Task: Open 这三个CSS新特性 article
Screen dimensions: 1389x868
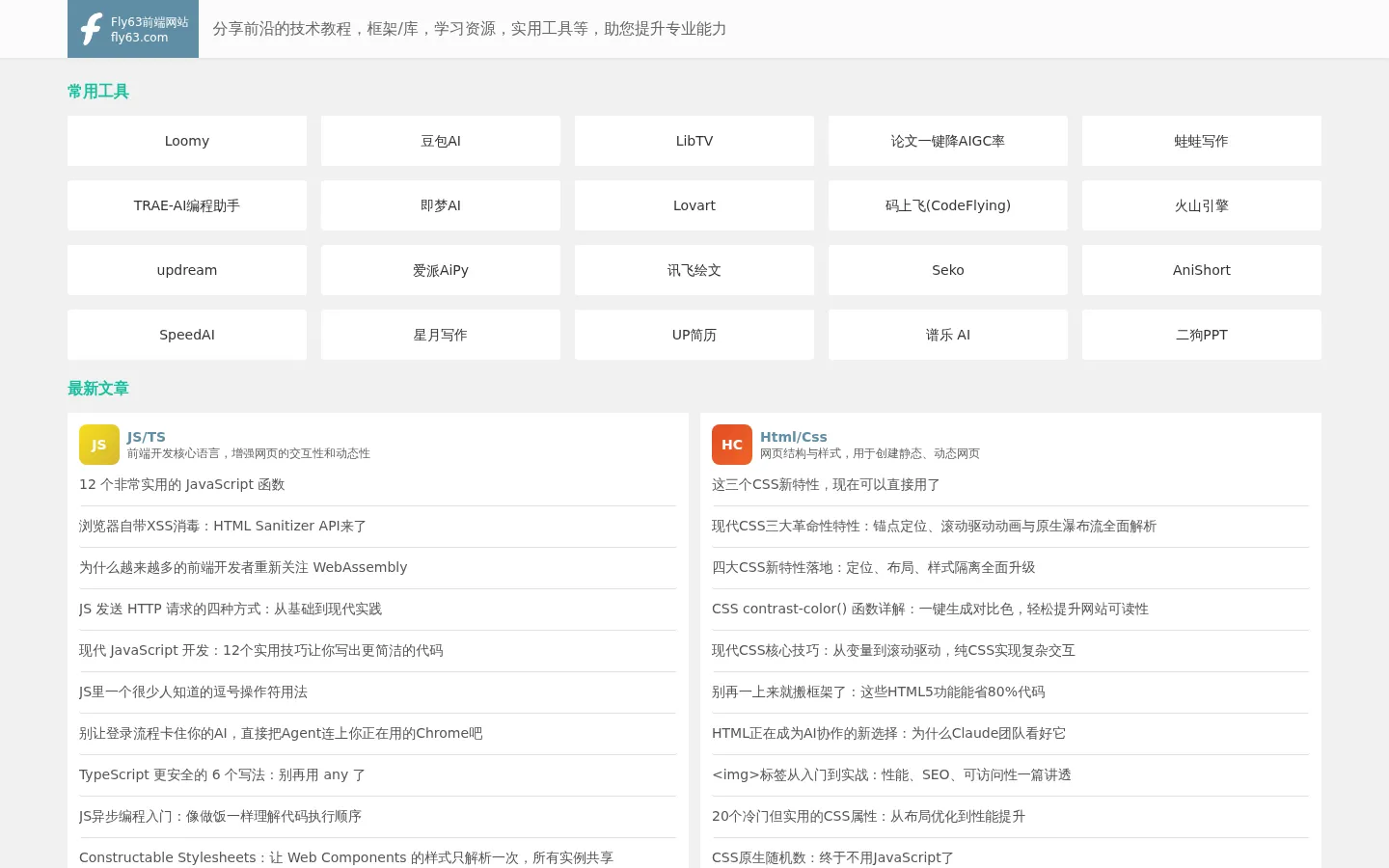Action: point(826,485)
